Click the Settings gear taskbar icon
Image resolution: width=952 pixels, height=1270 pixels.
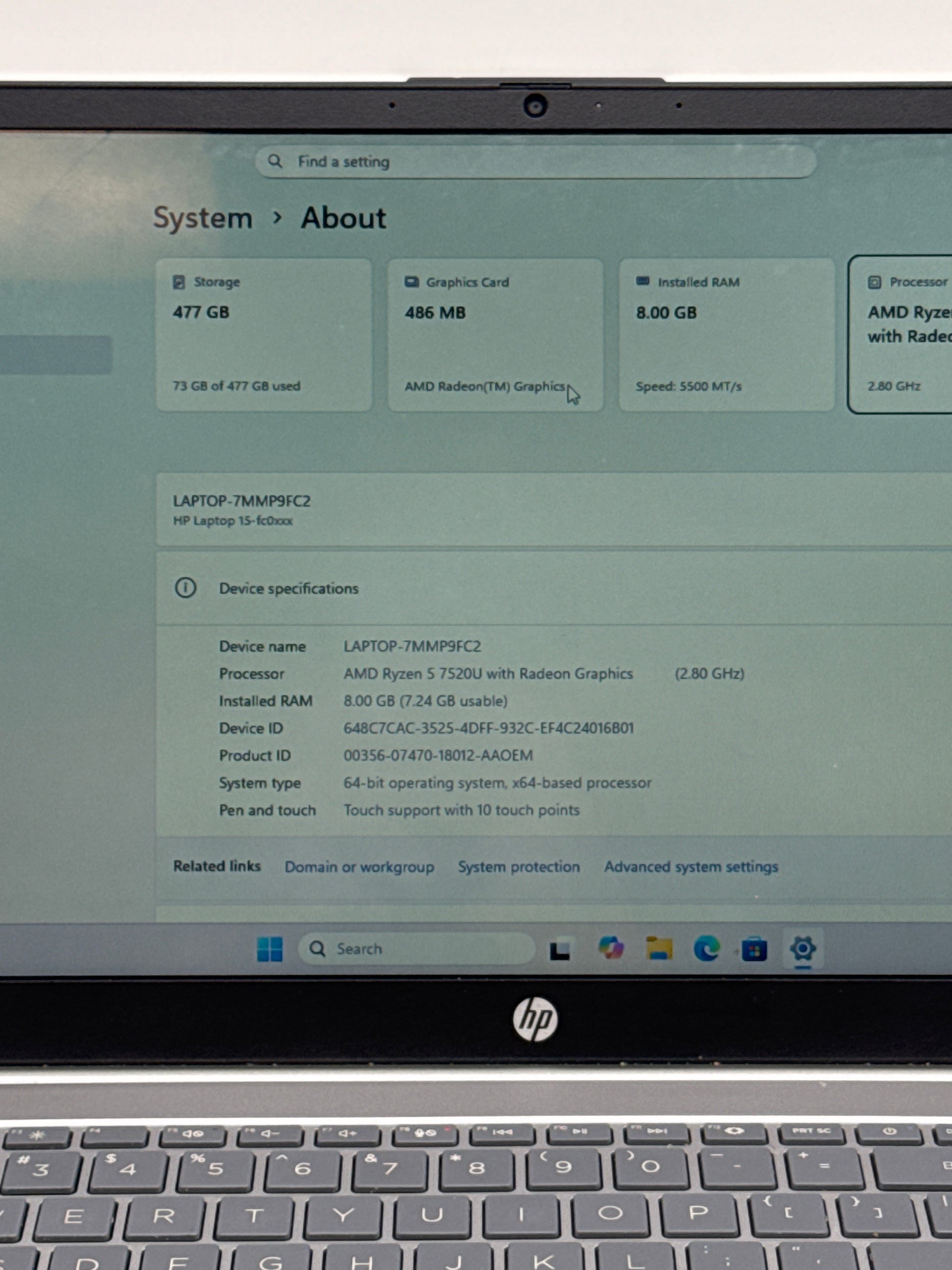tap(802, 948)
